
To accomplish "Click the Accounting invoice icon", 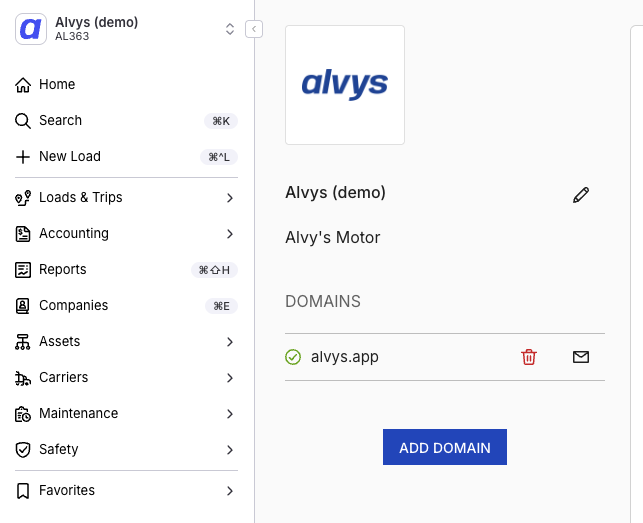I will (23, 234).
